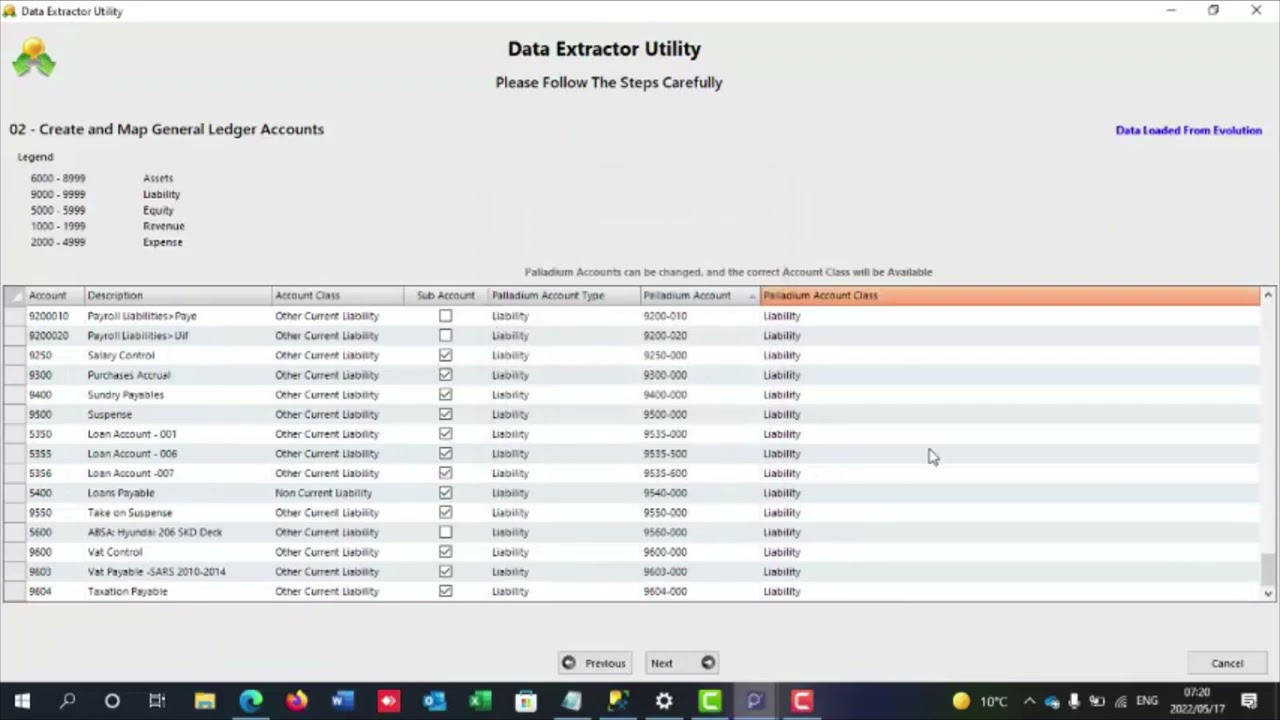Viewport: 1280px width, 720px height.
Task: Uncheck Sub Account for Salary Control
Action: point(446,355)
